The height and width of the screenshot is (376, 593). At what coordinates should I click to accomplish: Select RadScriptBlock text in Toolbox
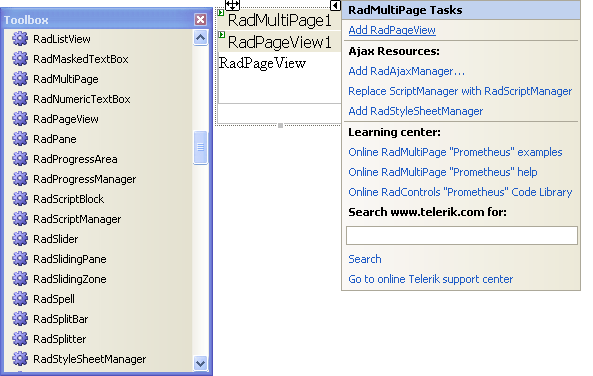(x=68, y=199)
